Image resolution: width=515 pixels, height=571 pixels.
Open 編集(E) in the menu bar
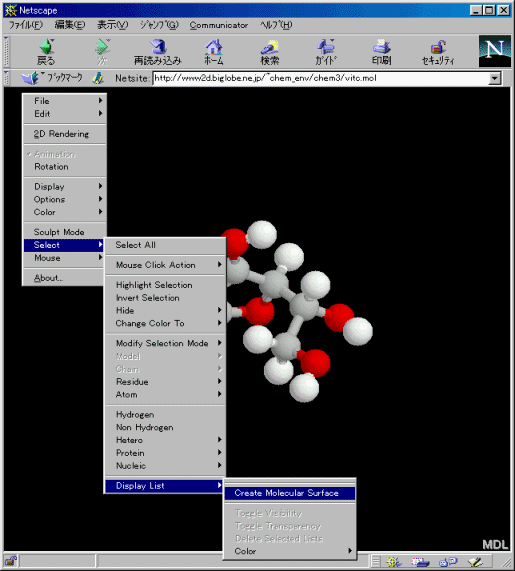[x=70, y=25]
